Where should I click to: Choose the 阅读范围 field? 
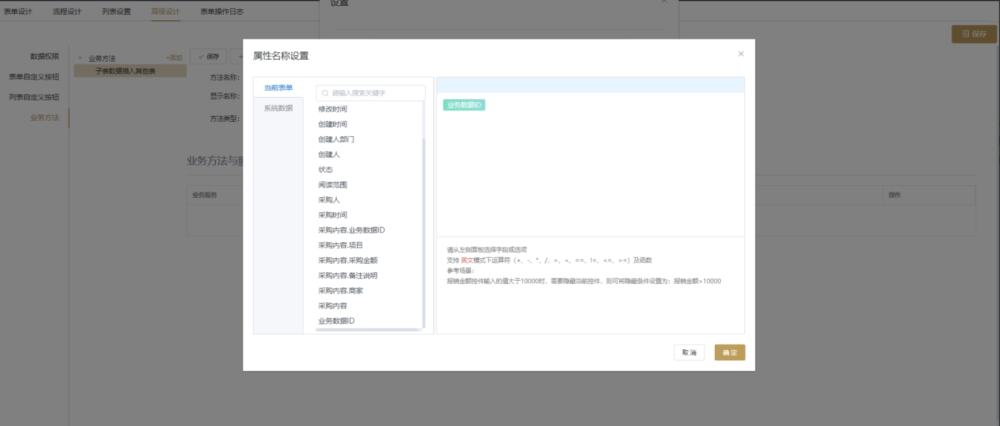333,185
